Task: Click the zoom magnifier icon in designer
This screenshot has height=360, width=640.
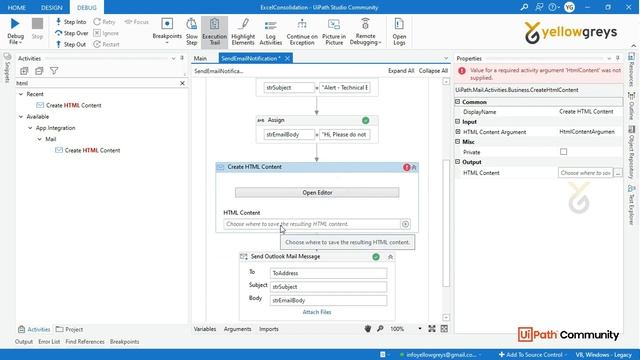Action: coord(380,329)
